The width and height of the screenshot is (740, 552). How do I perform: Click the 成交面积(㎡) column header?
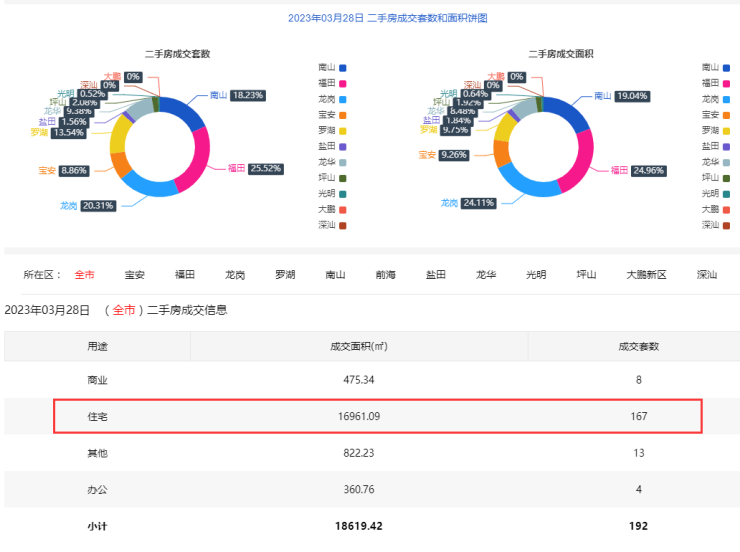(359, 346)
